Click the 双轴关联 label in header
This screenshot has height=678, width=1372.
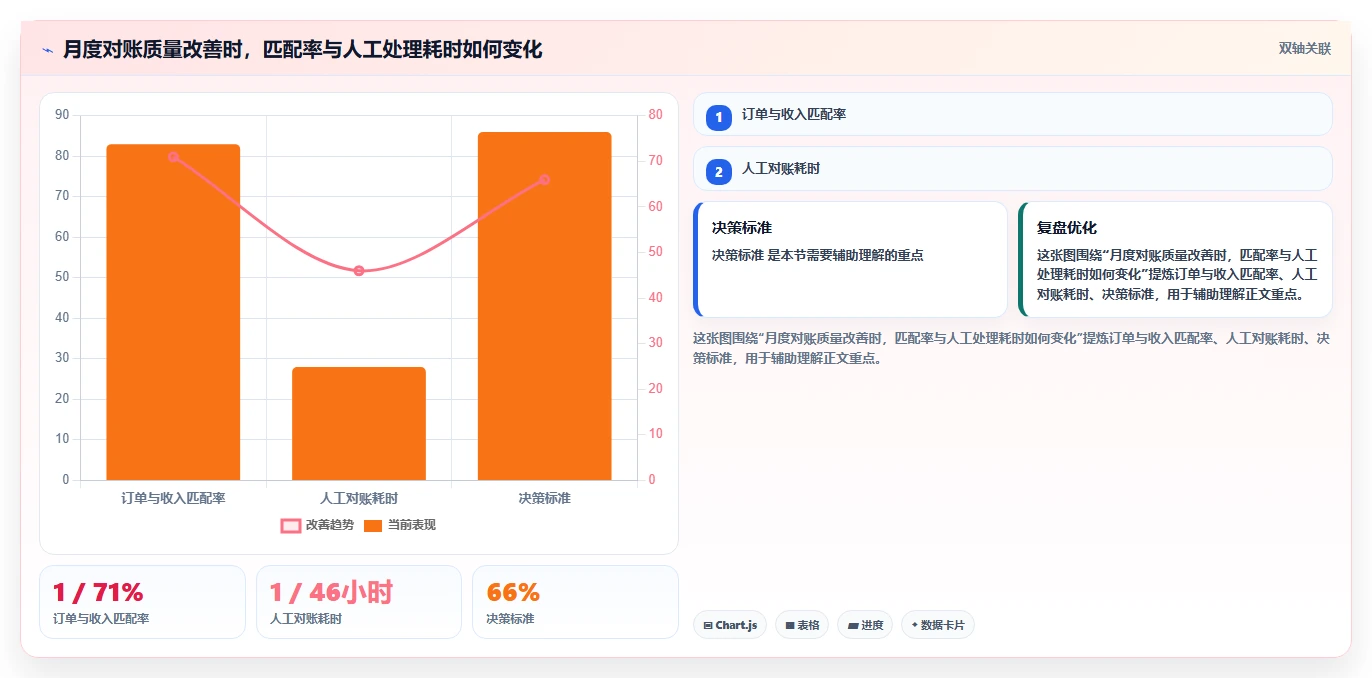1305,48
